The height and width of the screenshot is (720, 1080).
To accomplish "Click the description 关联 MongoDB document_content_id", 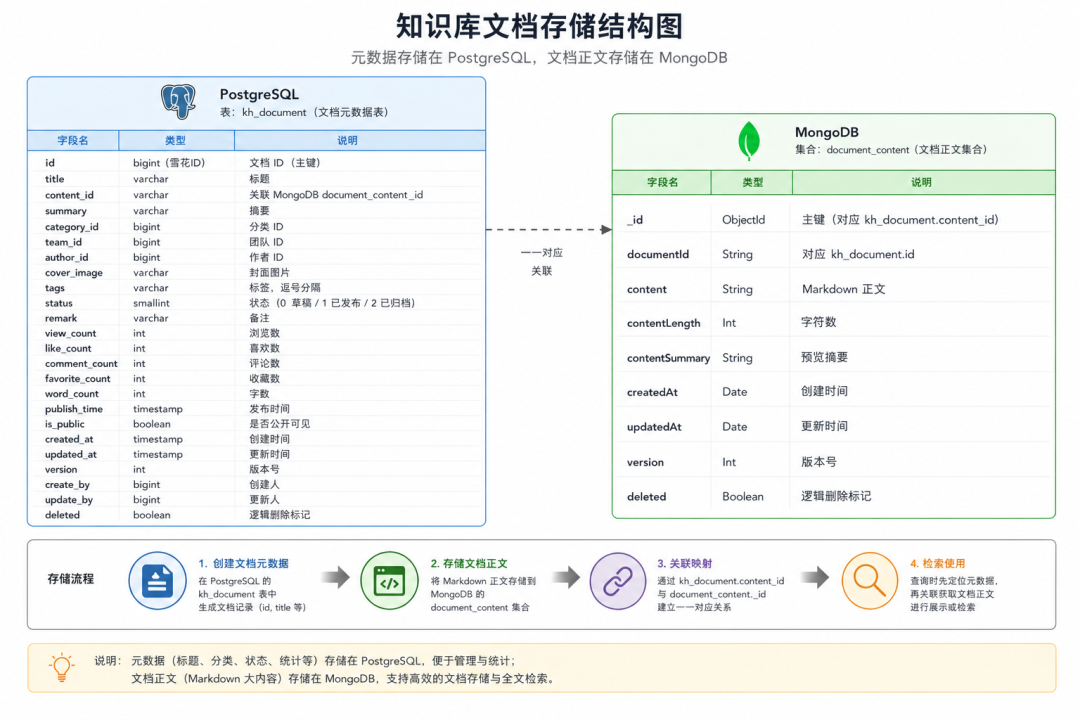I will (336, 195).
